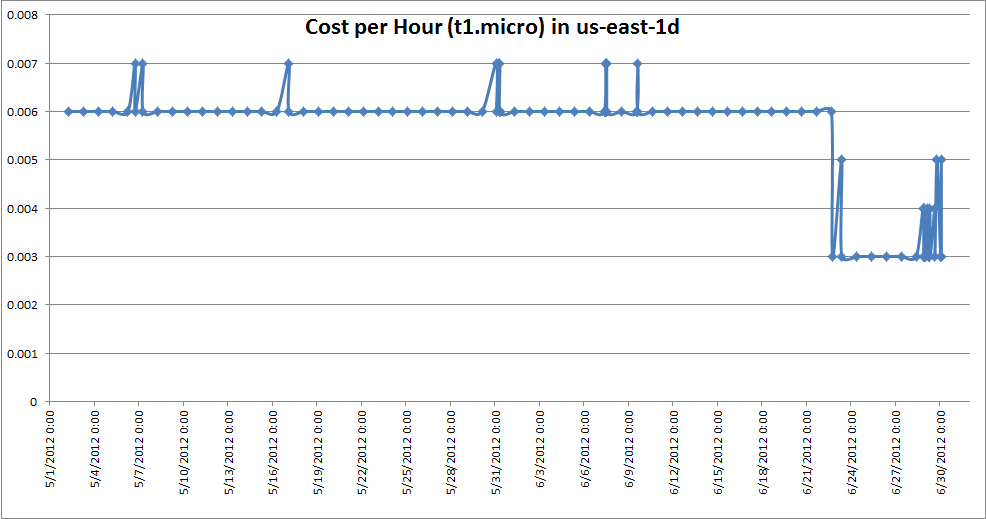Select the first 0.003 marker after the price drop

(x=832, y=257)
